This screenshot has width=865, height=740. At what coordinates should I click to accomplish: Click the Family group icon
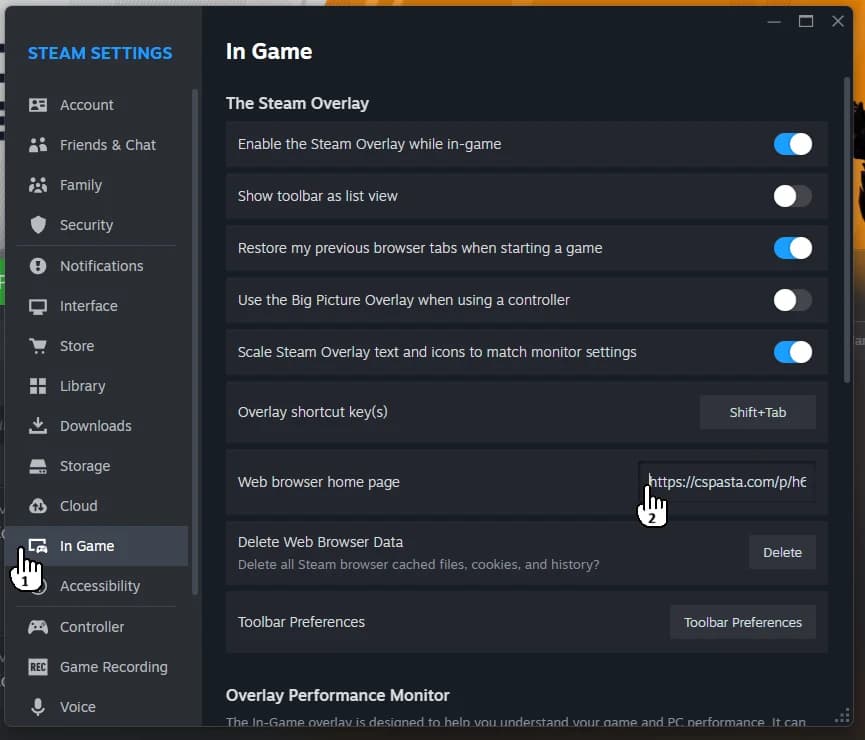(38, 185)
